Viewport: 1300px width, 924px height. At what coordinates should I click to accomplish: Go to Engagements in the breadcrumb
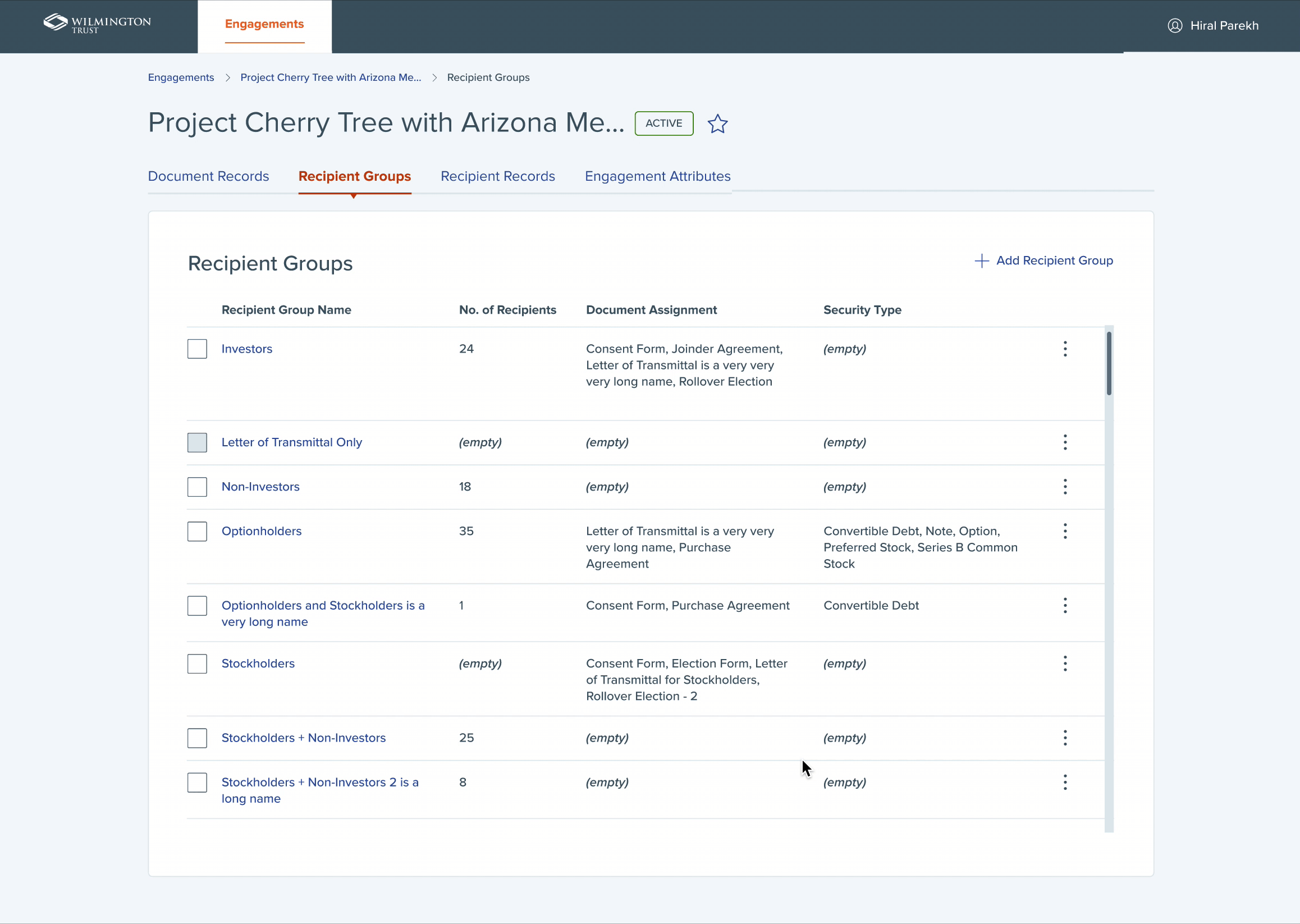(x=181, y=77)
